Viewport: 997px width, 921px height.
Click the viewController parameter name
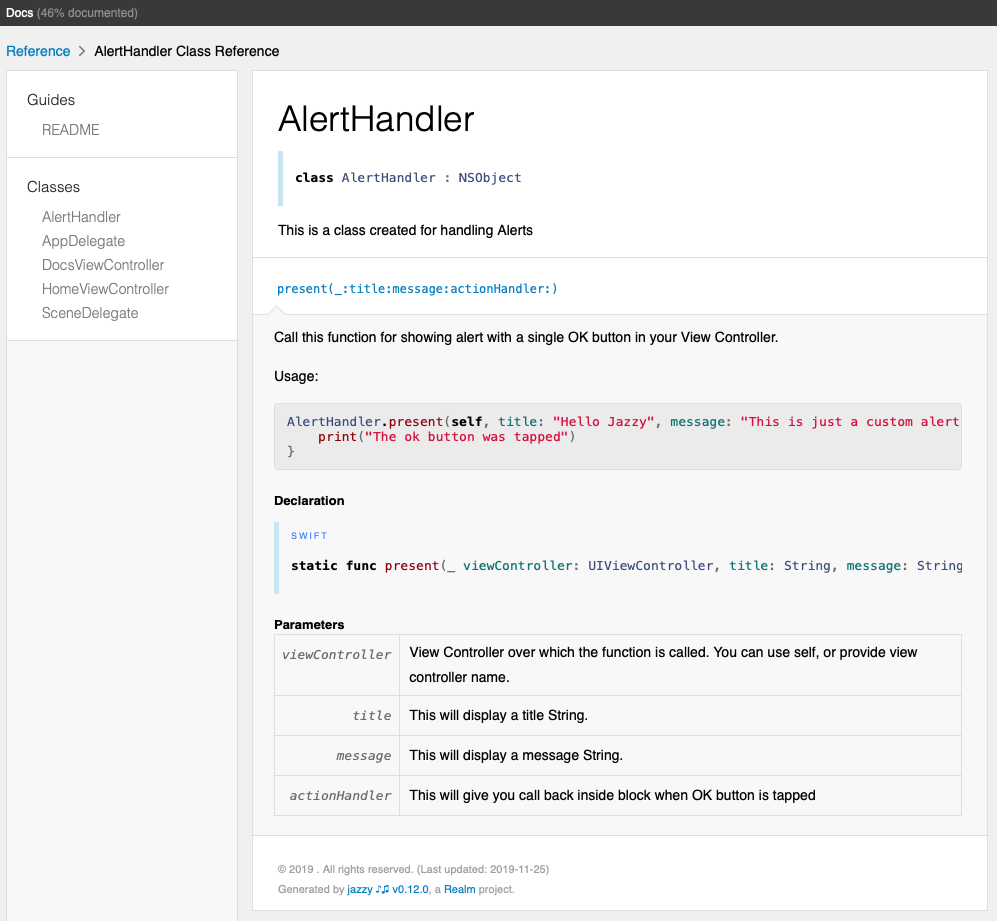click(x=336, y=654)
